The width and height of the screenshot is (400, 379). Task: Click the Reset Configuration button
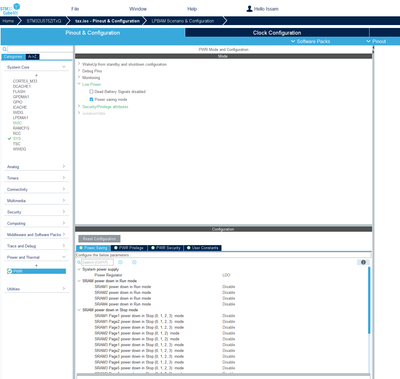pos(99,239)
